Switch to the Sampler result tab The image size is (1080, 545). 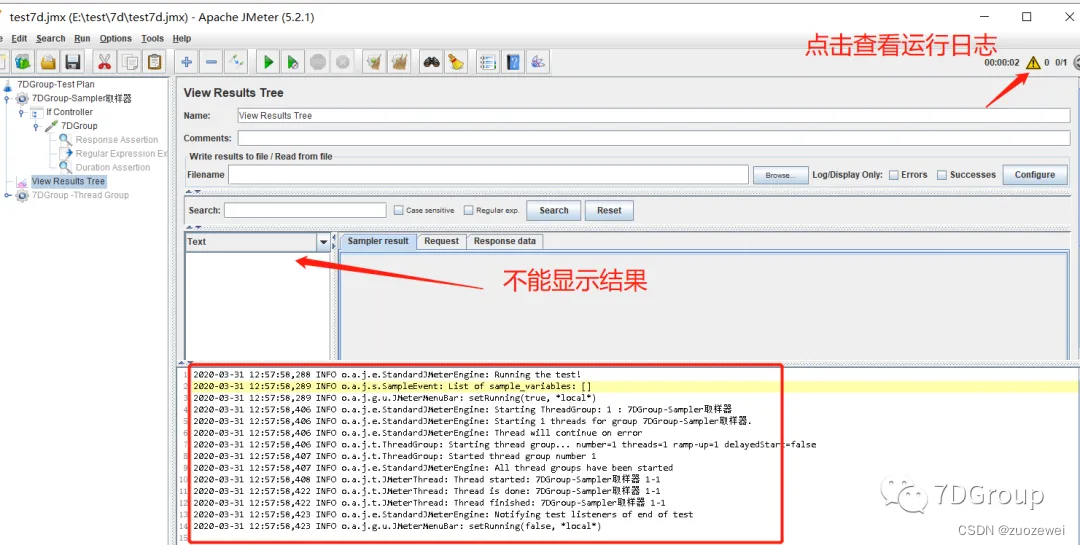pyautogui.click(x=377, y=241)
